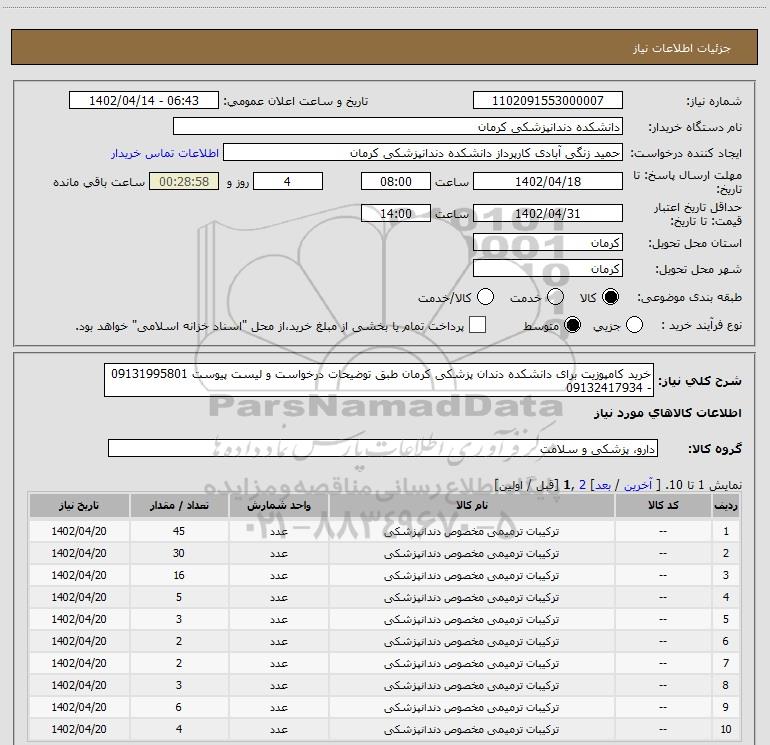Viewport: 770px width, 745px height.
Task: Click the remaining days field showing 4
Action: [288, 181]
